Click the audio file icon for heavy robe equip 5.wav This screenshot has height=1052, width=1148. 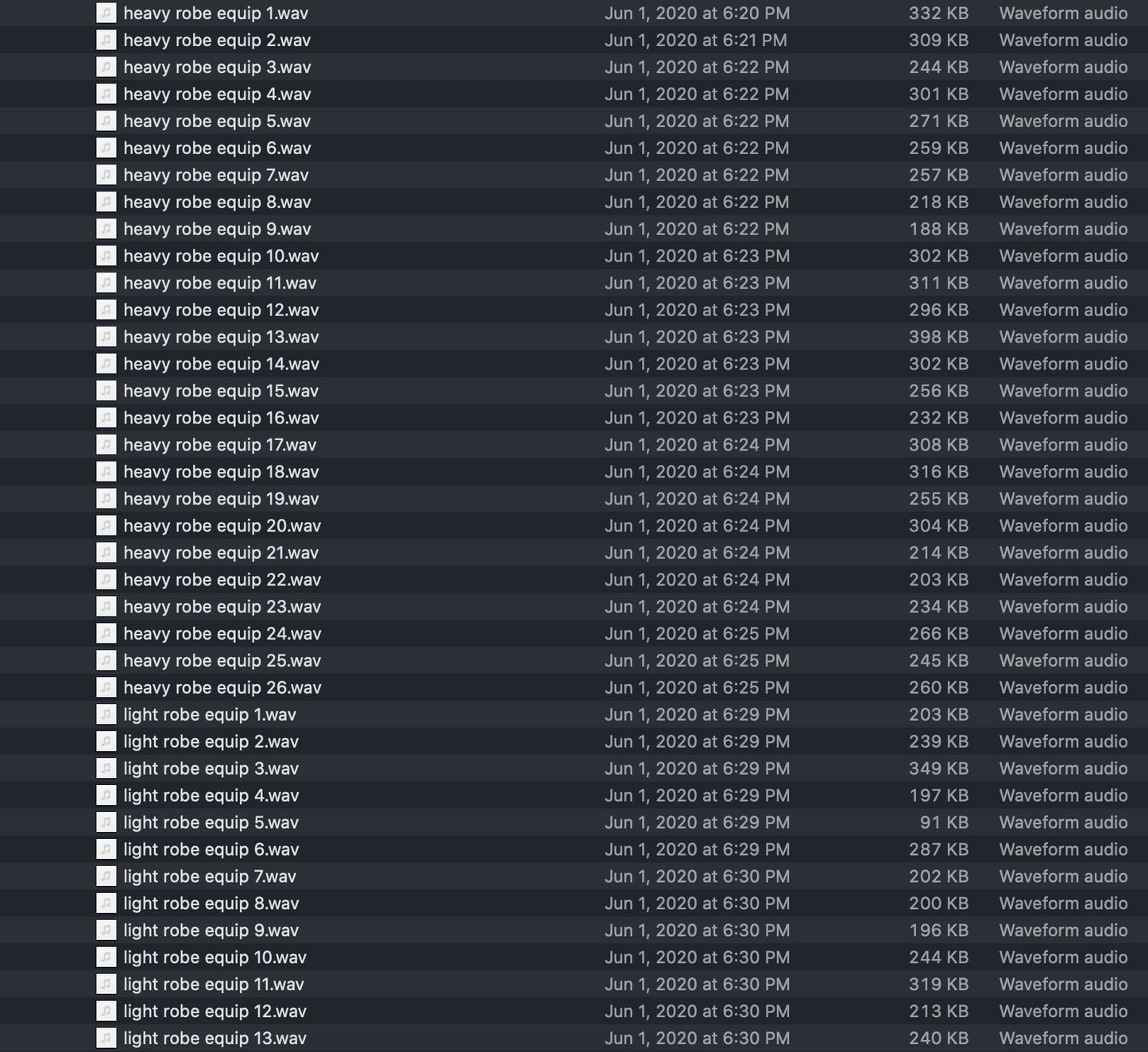pos(106,121)
